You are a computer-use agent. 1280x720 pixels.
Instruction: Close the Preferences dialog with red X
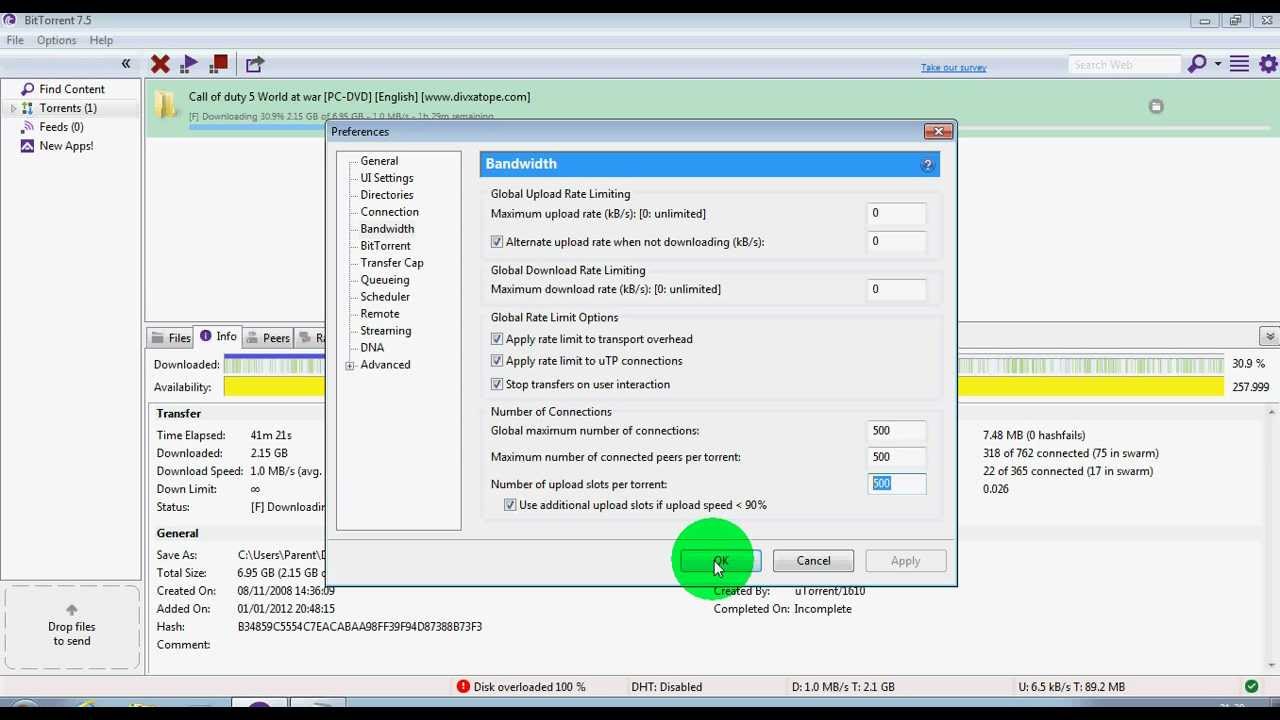coord(938,131)
